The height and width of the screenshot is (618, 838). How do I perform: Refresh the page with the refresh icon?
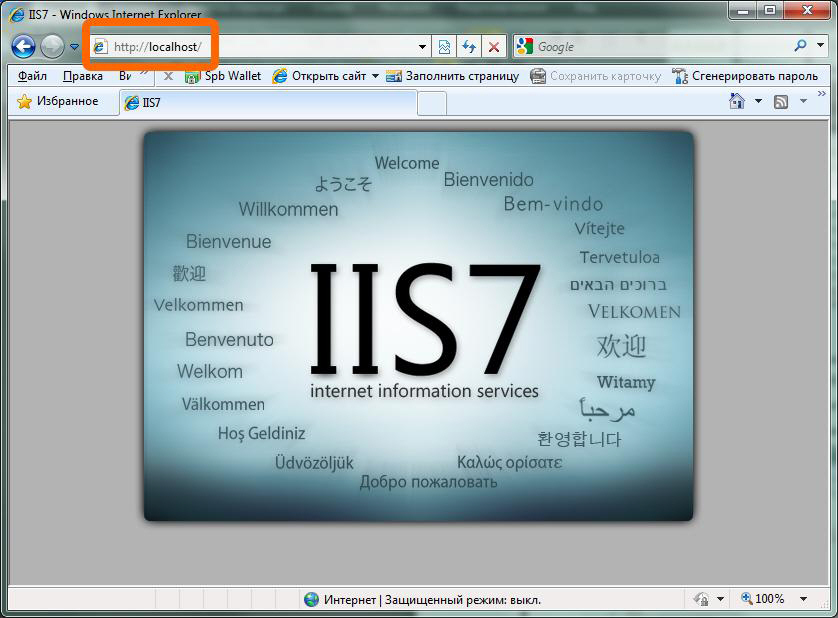click(x=469, y=47)
